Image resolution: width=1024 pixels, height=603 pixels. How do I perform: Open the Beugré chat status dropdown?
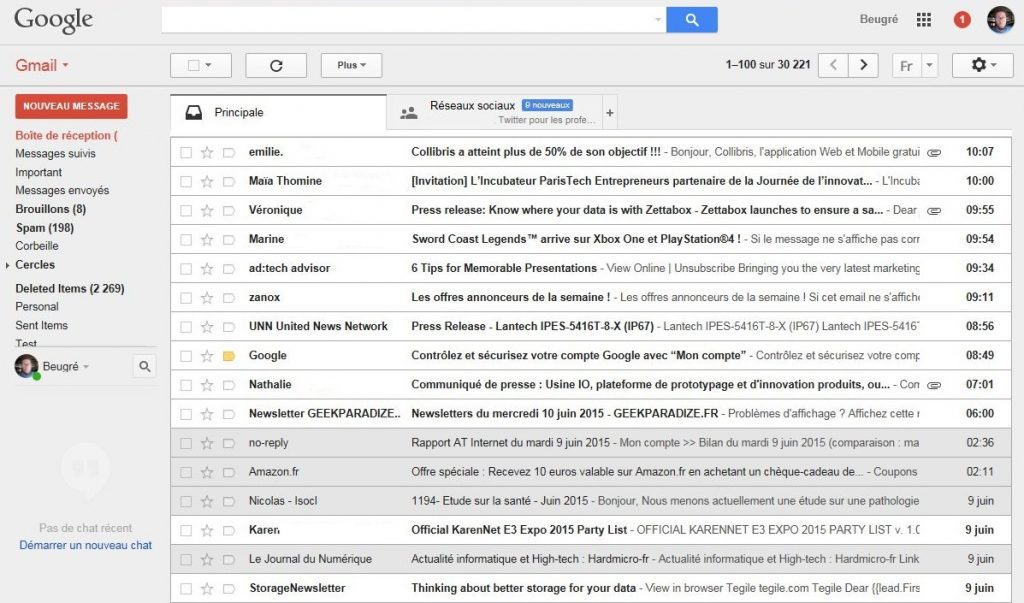pyautogui.click(x=86, y=367)
